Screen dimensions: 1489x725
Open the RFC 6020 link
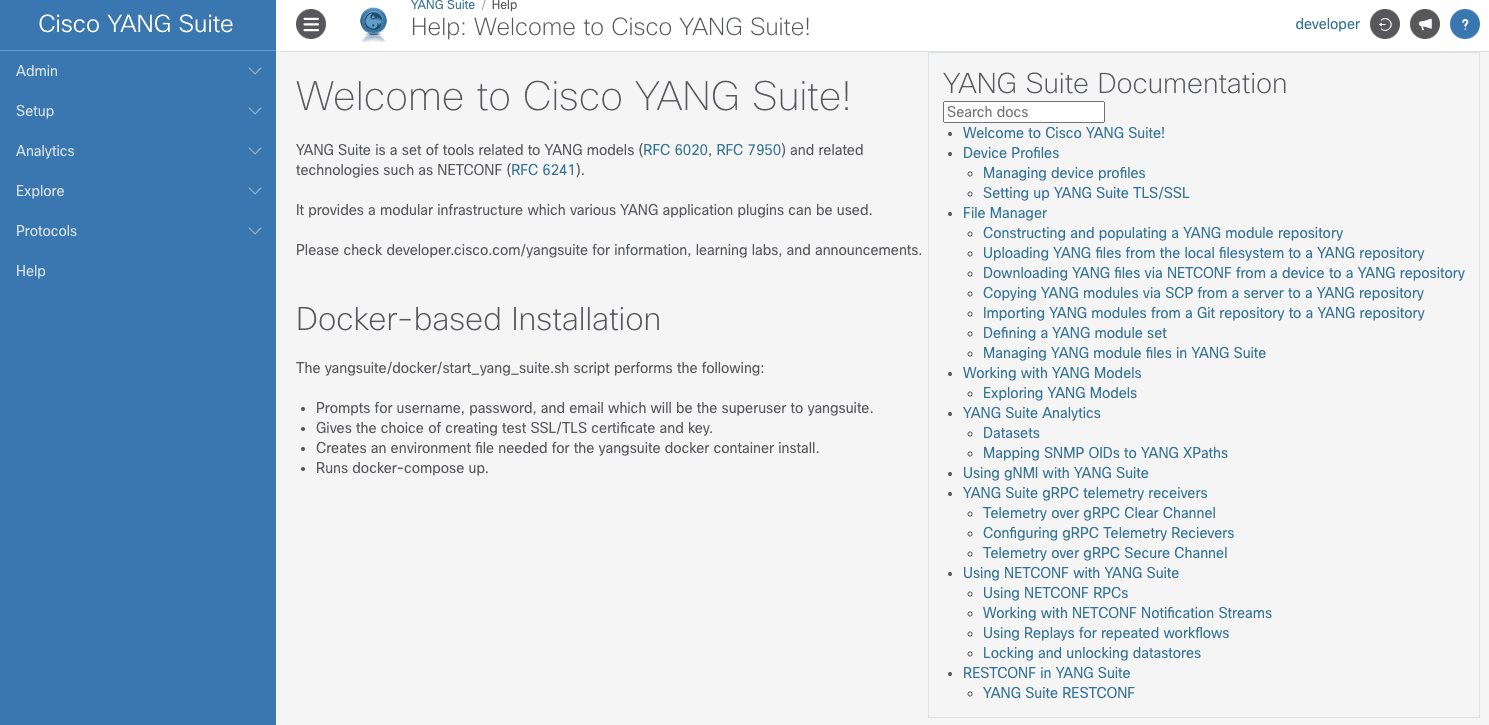point(676,150)
